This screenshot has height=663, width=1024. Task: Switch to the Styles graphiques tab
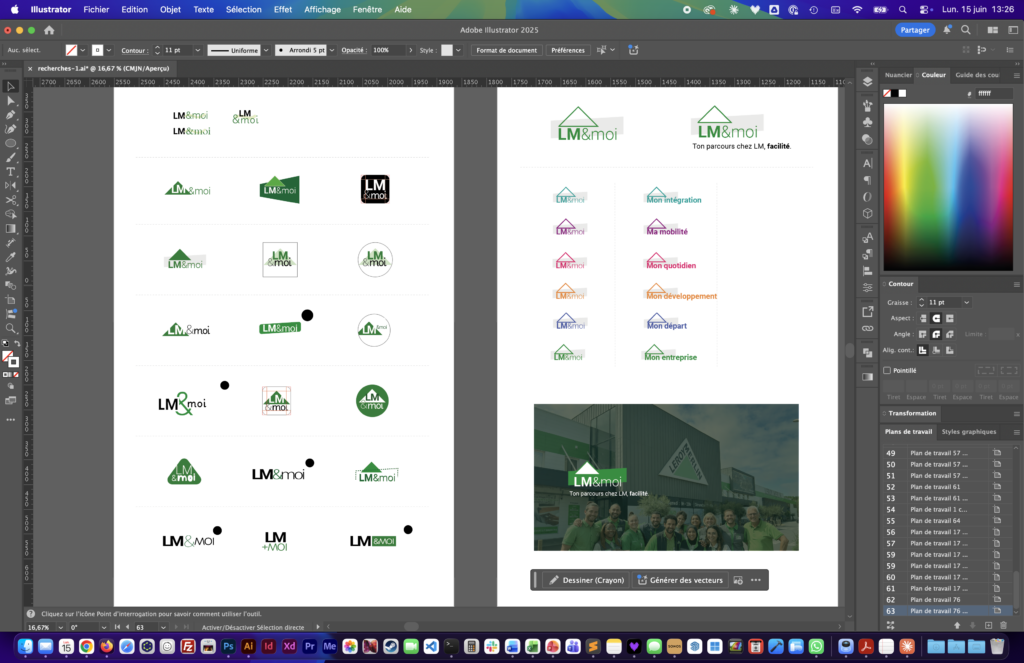click(x=969, y=432)
